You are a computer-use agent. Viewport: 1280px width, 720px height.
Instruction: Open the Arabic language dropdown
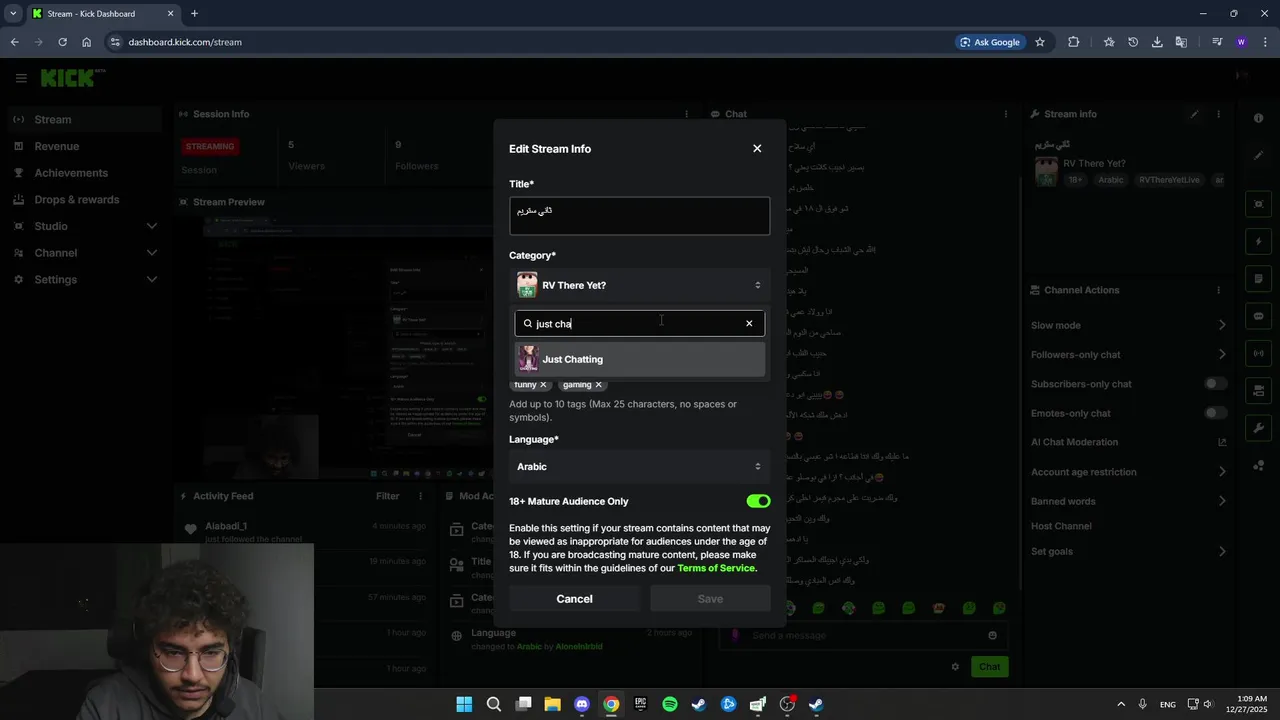pos(640,466)
